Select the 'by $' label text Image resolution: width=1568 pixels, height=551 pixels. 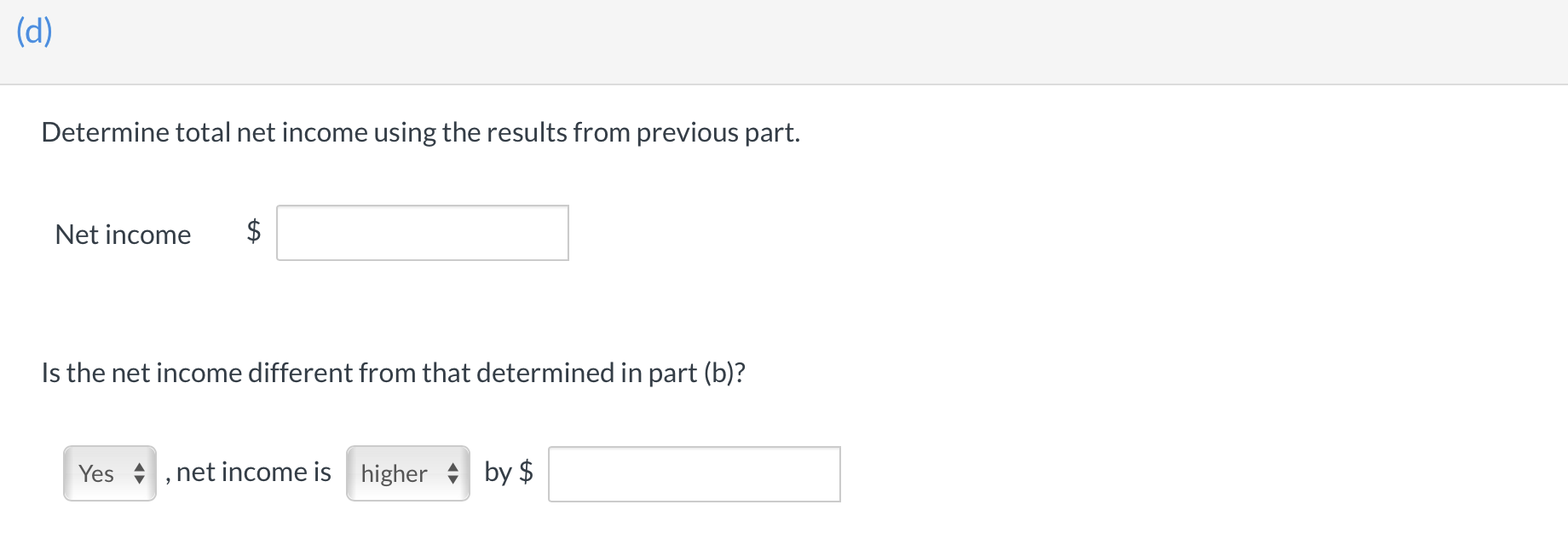(508, 471)
